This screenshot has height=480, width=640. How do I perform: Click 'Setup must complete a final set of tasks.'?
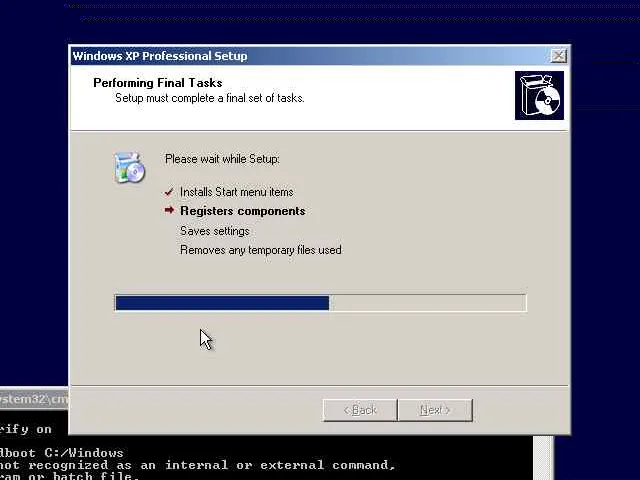[210, 98]
